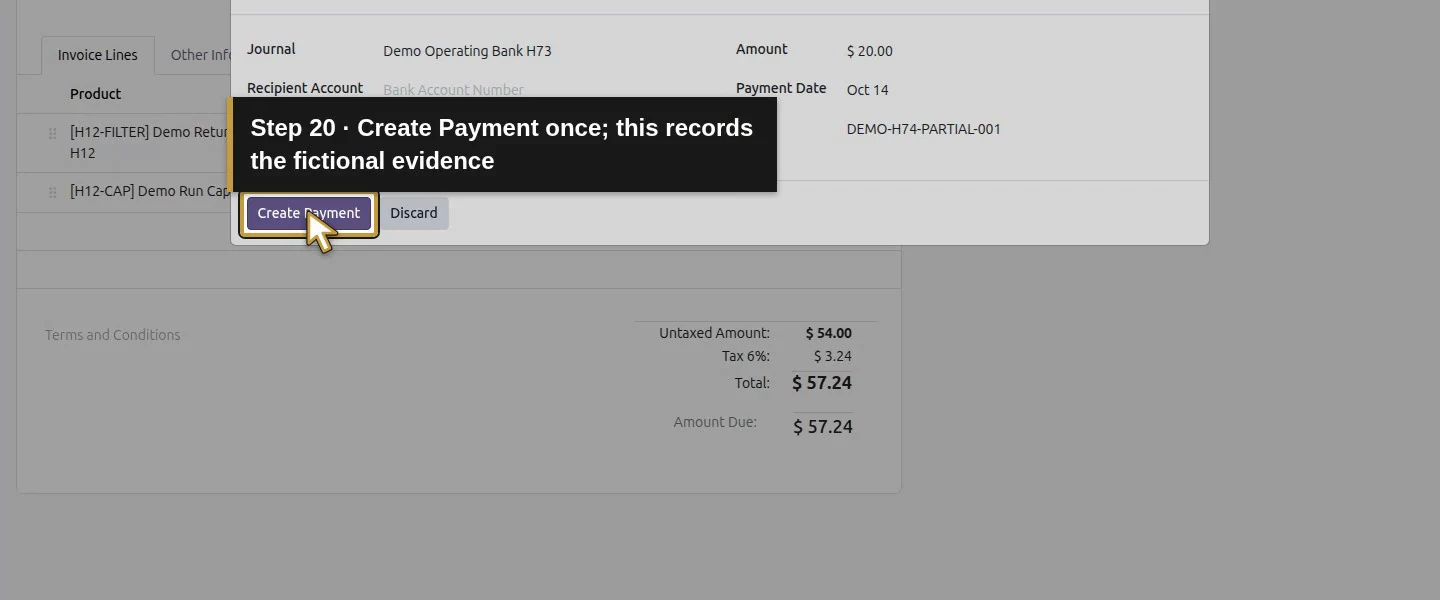The height and width of the screenshot is (600, 1440).
Task: Click the Create Payment button
Action: click(308, 213)
